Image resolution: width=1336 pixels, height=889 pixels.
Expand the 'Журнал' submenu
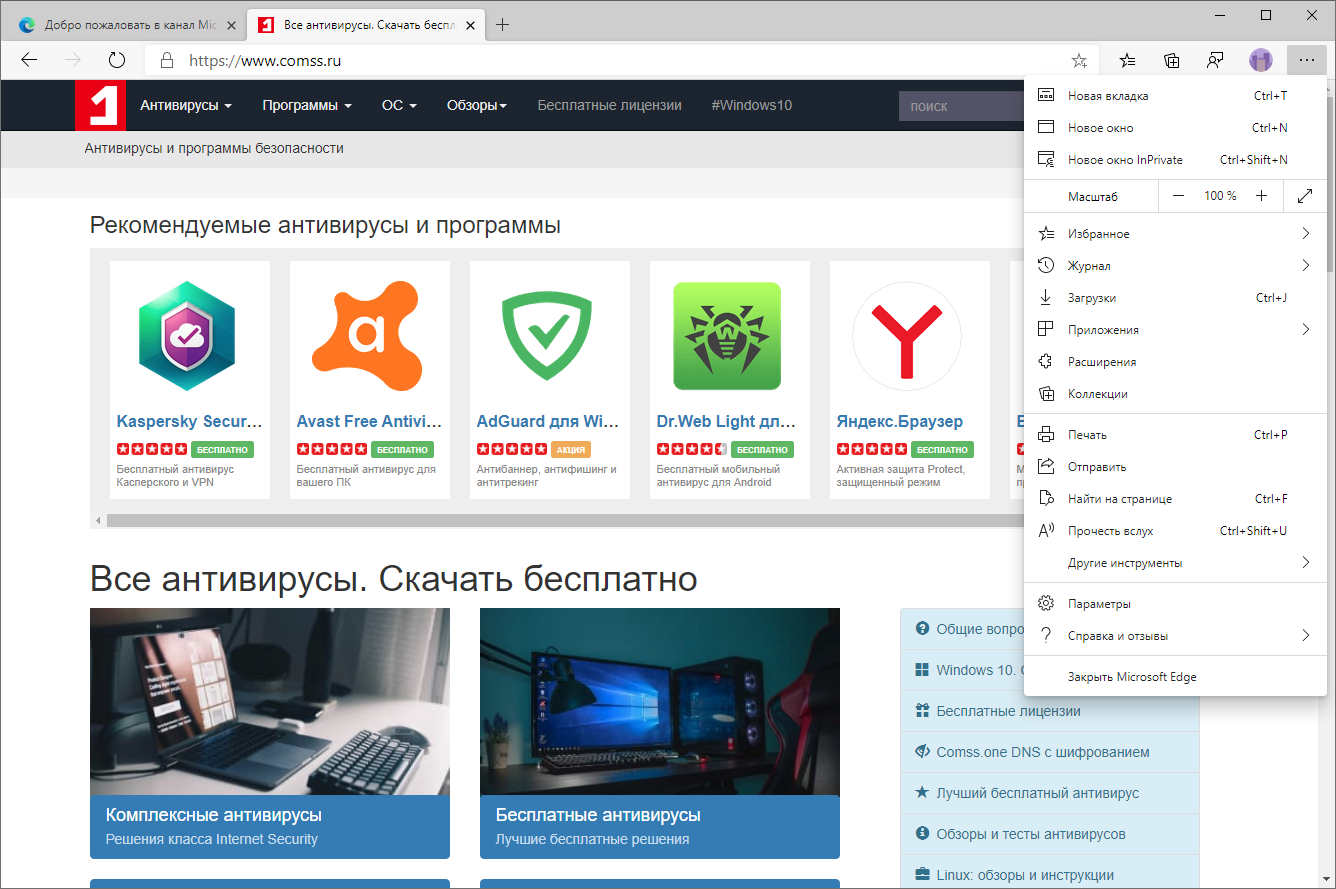tap(1175, 266)
